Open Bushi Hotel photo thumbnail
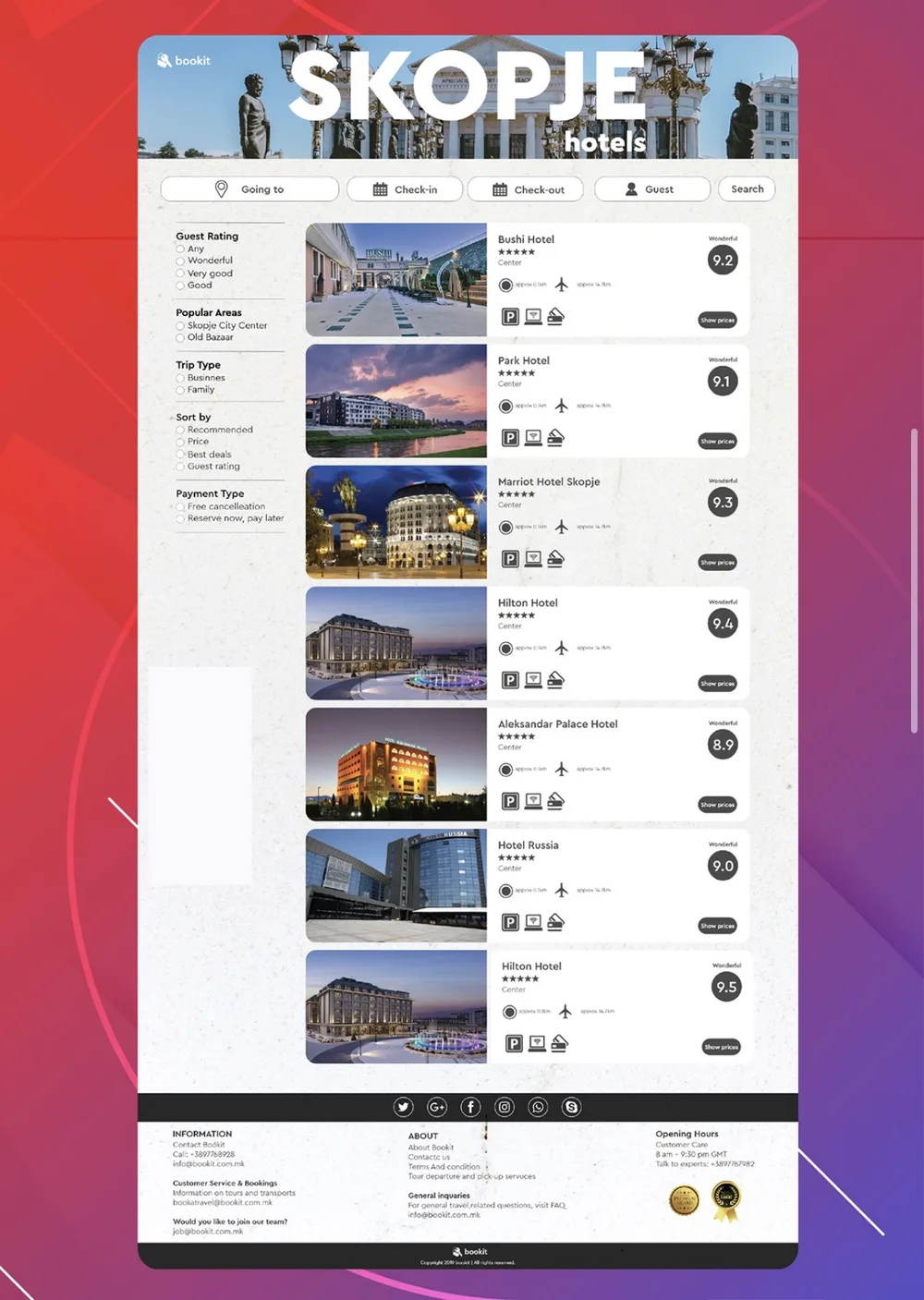The width and height of the screenshot is (924, 1300). [396, 280]
